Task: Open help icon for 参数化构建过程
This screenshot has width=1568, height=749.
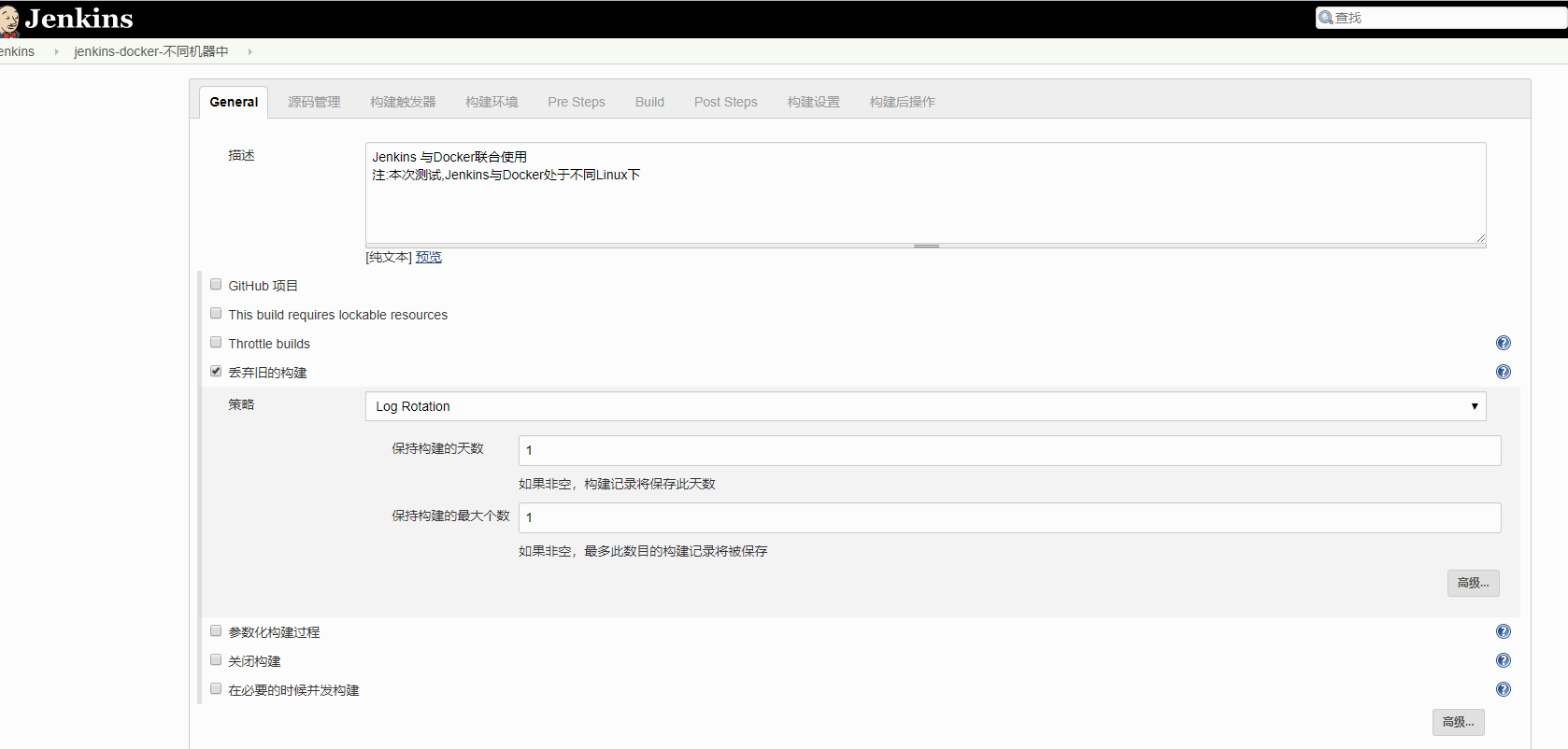Action: click(1503, 631)
